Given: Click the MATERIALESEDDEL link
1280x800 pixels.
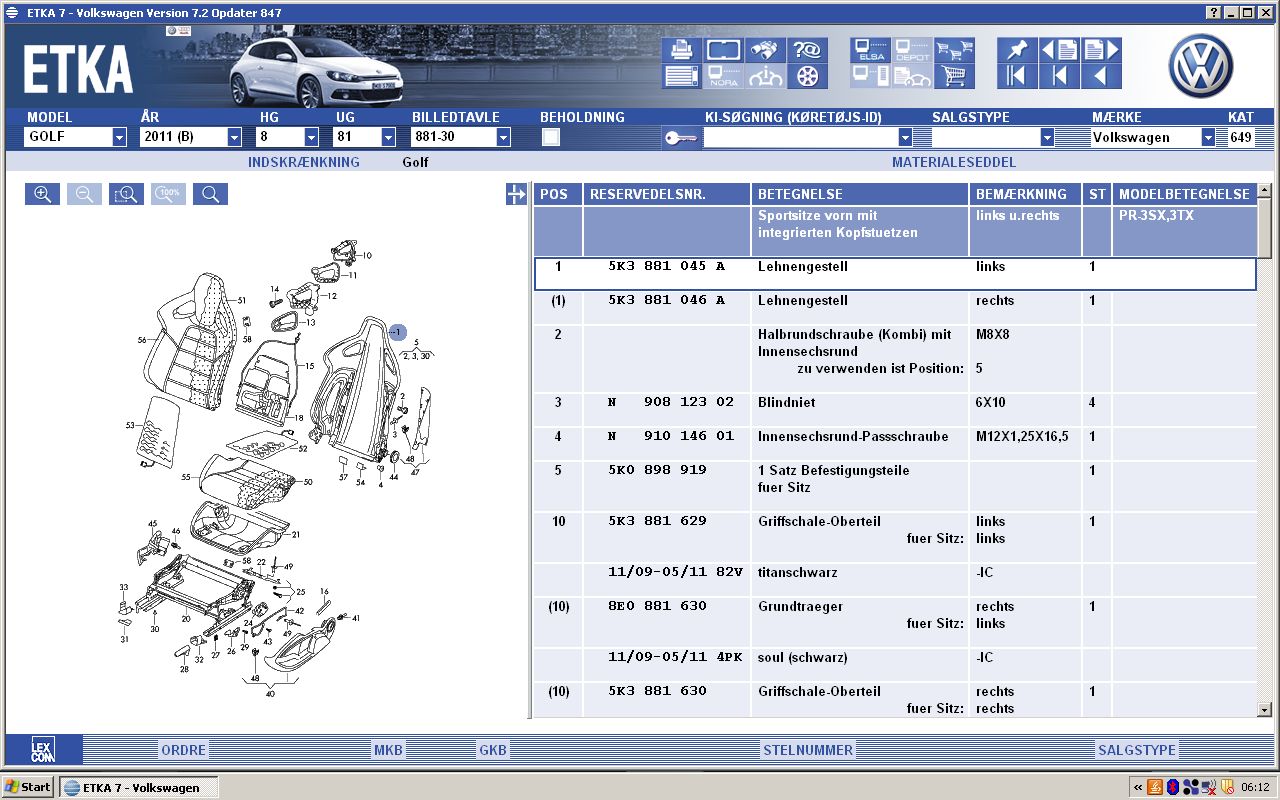Looking at the screenshot, I should click(953, 162).
